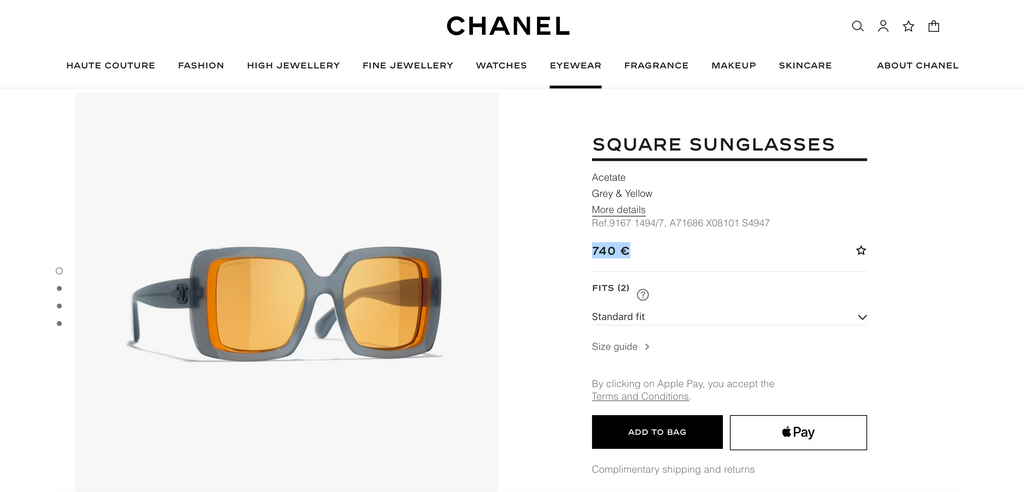Open the account profile icon
1024x492 pixels.
[x=883, y=26]
